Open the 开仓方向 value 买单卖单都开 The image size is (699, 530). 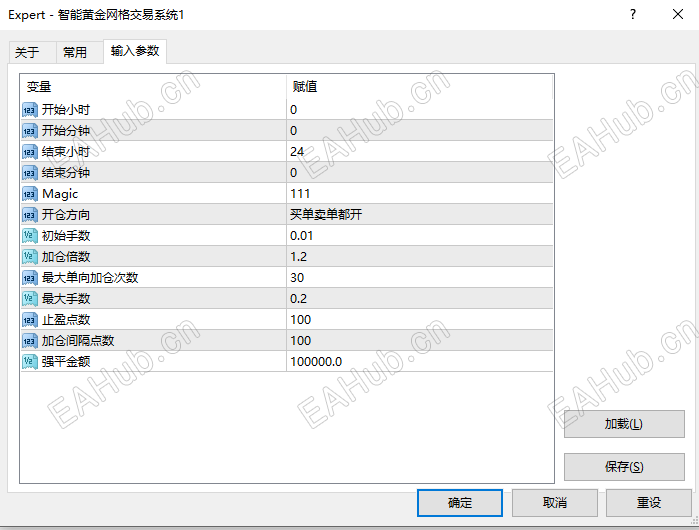point(326,215)
